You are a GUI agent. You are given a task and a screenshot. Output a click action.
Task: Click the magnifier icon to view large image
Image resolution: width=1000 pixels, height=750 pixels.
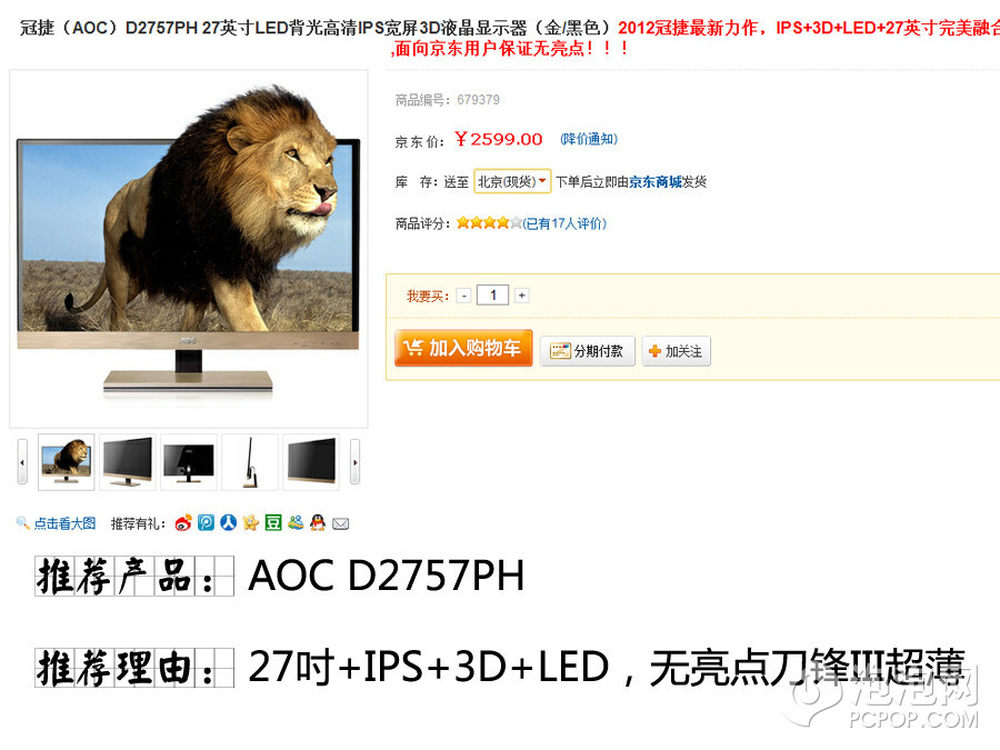[22, 523]
